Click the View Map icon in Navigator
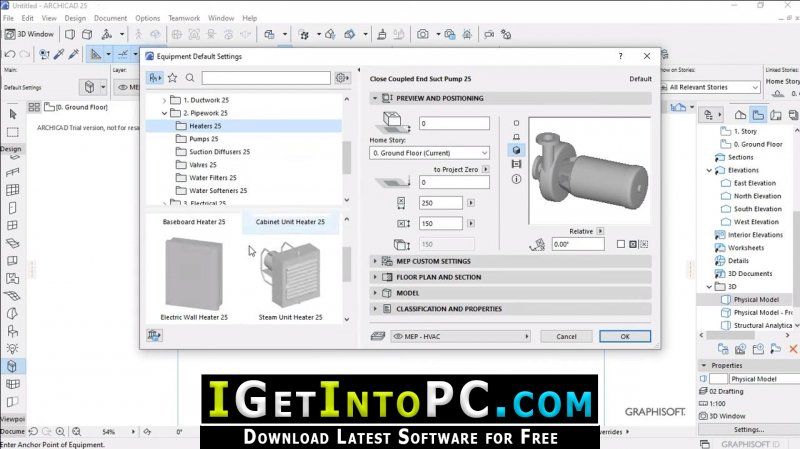 758,115
